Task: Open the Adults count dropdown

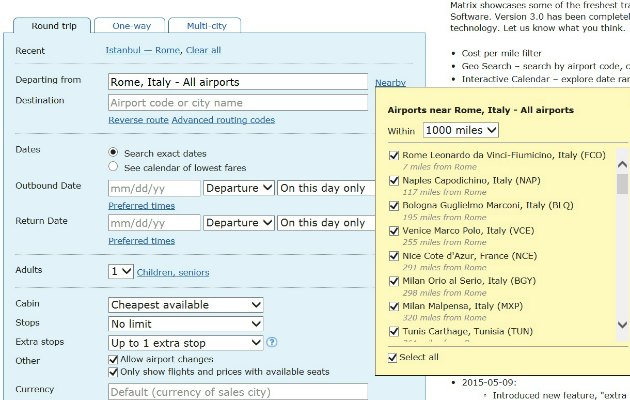Action: (x=120, y=271)
